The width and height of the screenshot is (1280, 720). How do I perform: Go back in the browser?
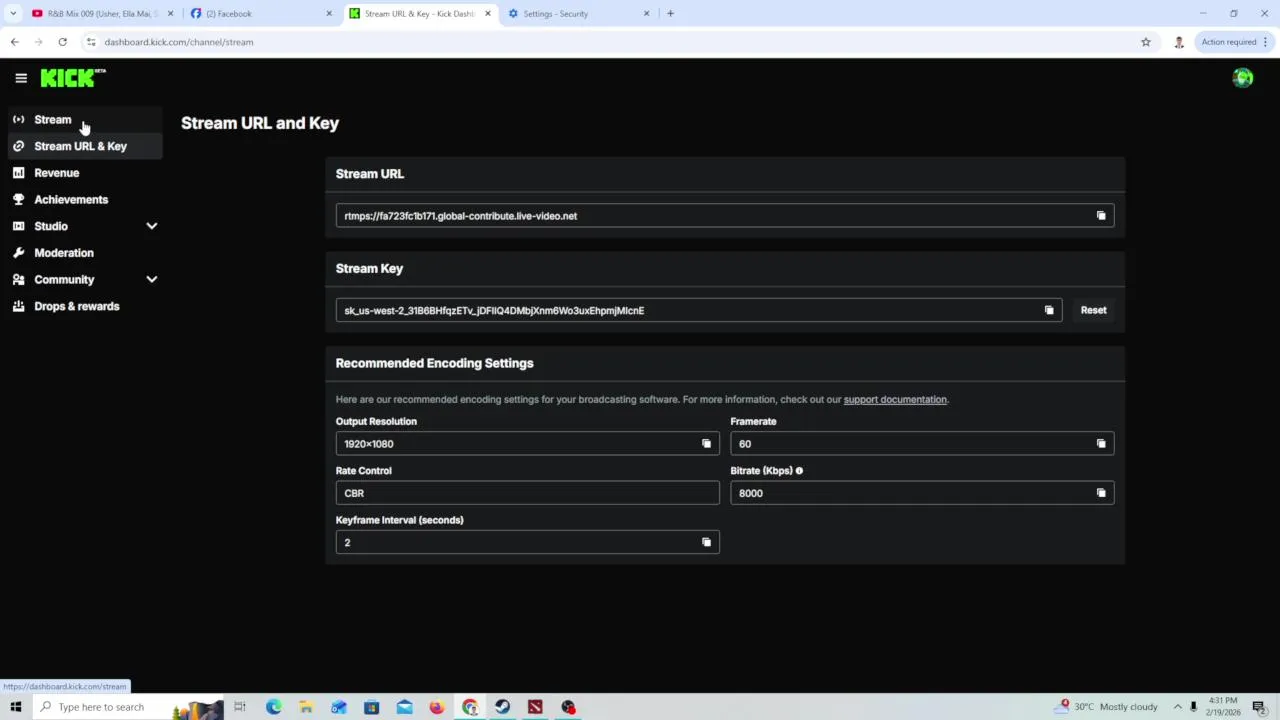pos(14,42)
